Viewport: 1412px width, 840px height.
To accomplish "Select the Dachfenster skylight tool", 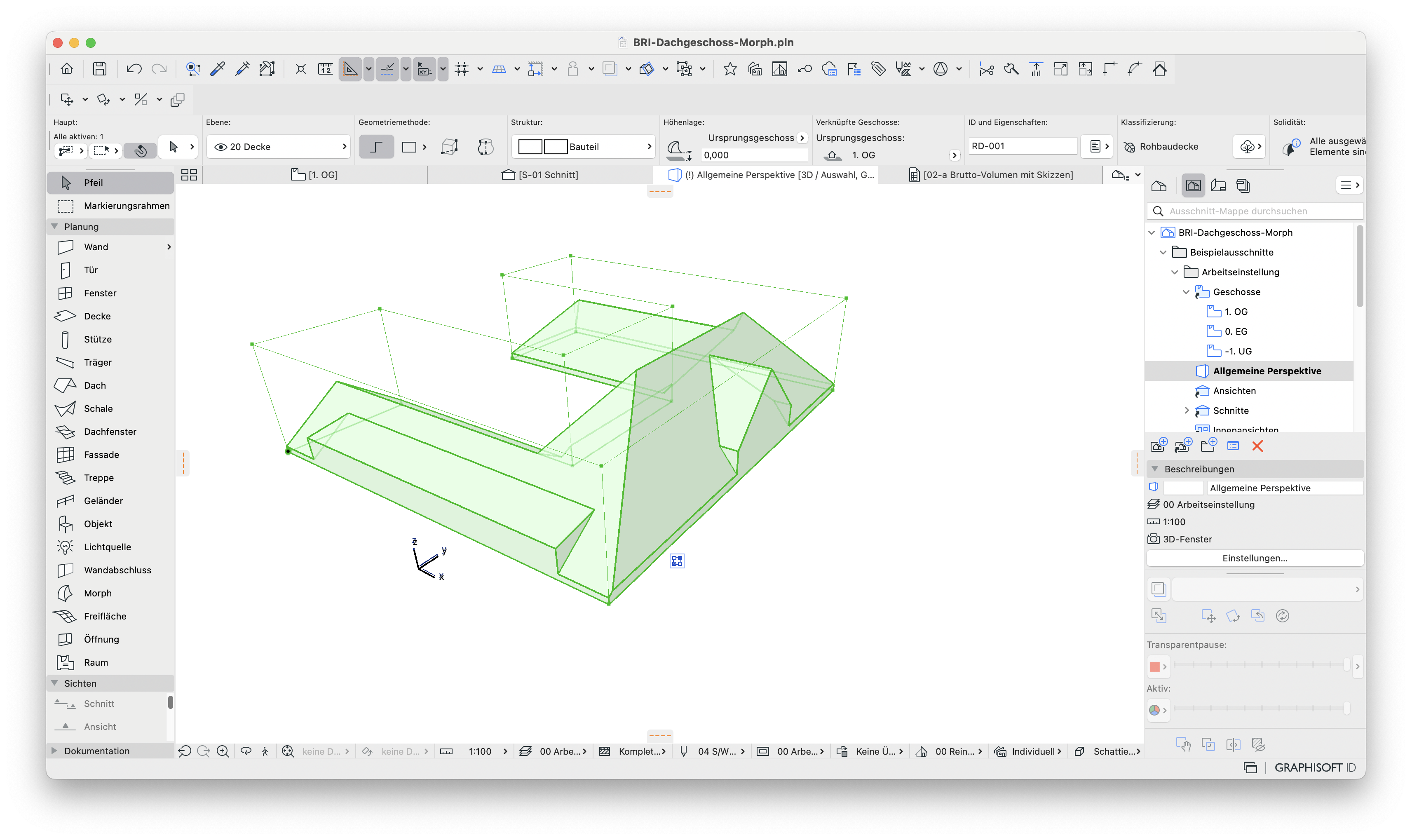I will (x=110, y=431).
